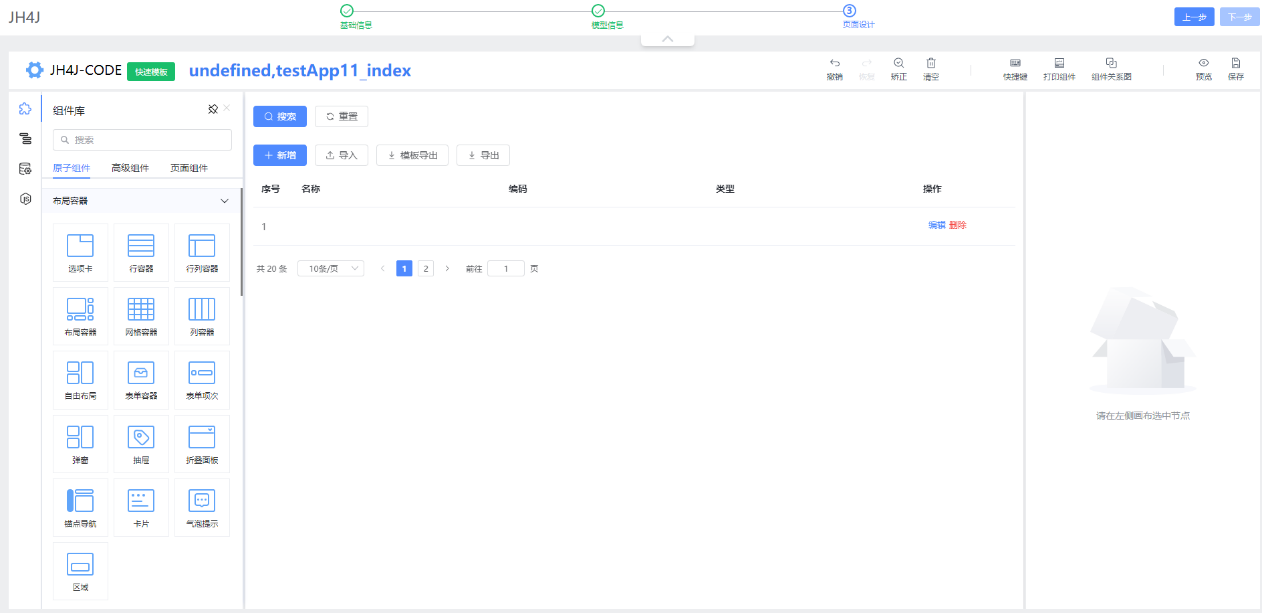Select the 列容器 column container component
This screenshot has width=1262, height=613.
pos(202,317)
